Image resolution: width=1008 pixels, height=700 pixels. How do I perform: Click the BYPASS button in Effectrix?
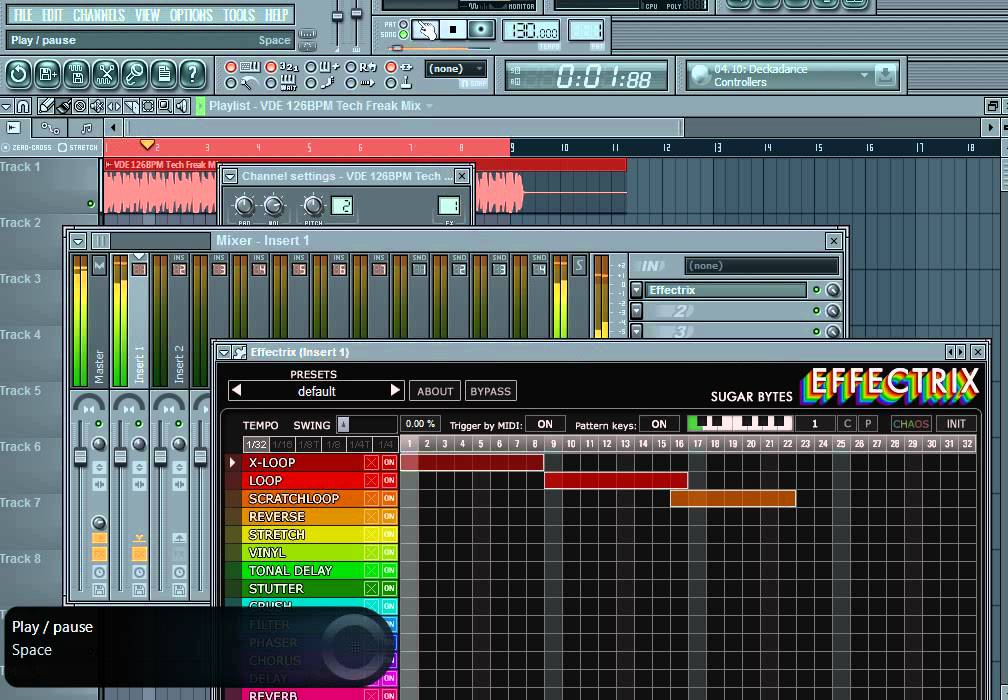[490, 391]
